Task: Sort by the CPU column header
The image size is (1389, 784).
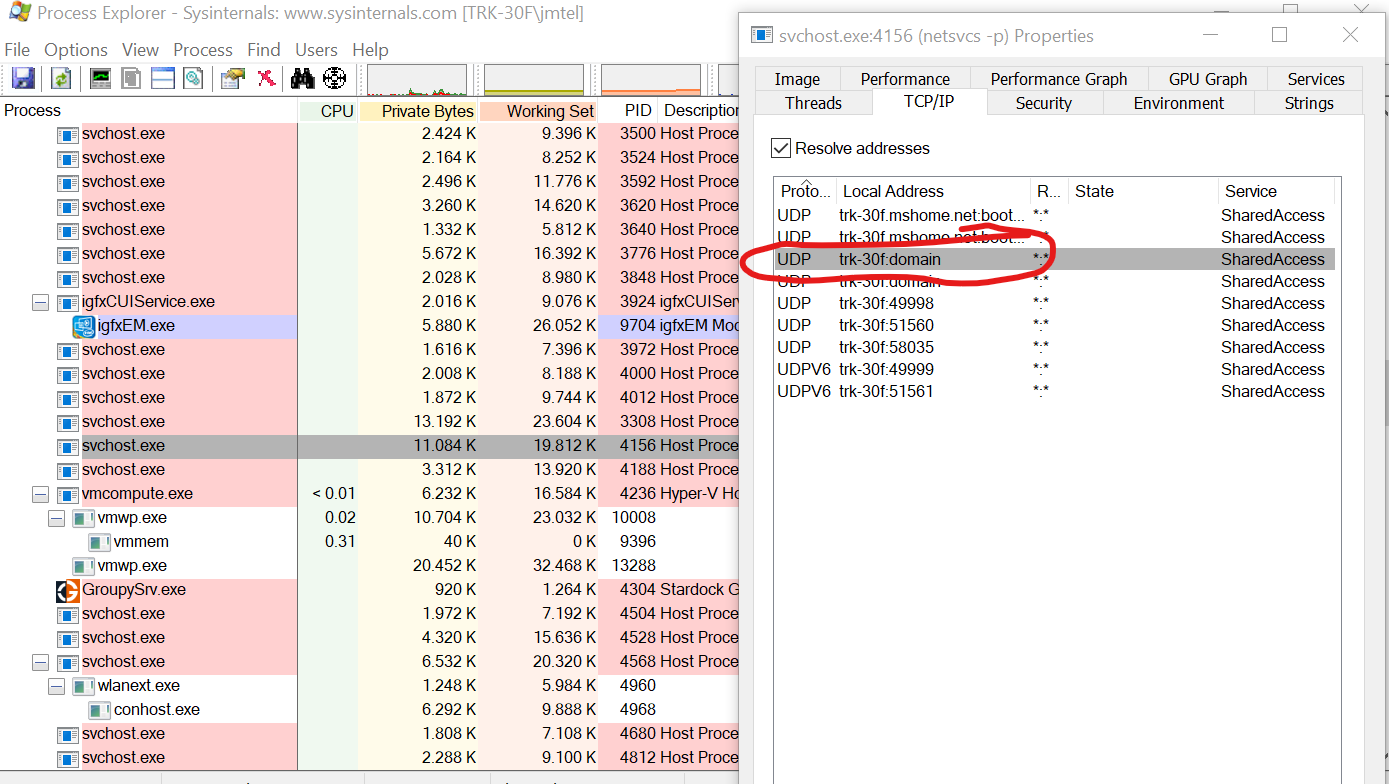Action: 328,111
